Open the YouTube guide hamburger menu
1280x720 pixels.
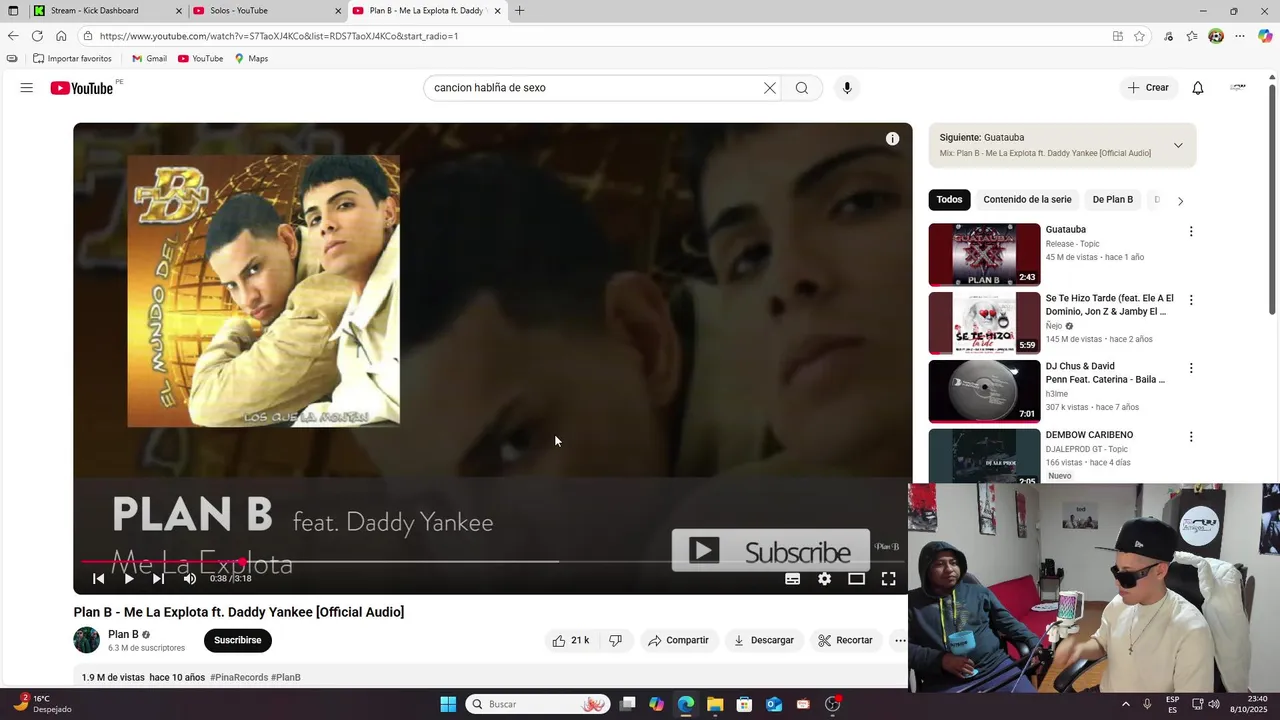pyautogui.click(x=27, y=88)
